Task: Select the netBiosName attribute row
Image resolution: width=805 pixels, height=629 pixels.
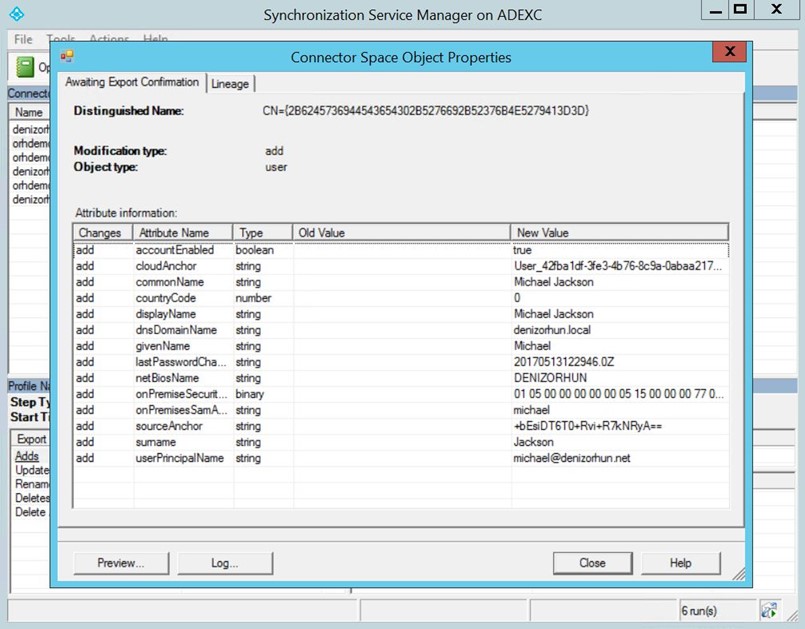Action: (x=400, y=378)
